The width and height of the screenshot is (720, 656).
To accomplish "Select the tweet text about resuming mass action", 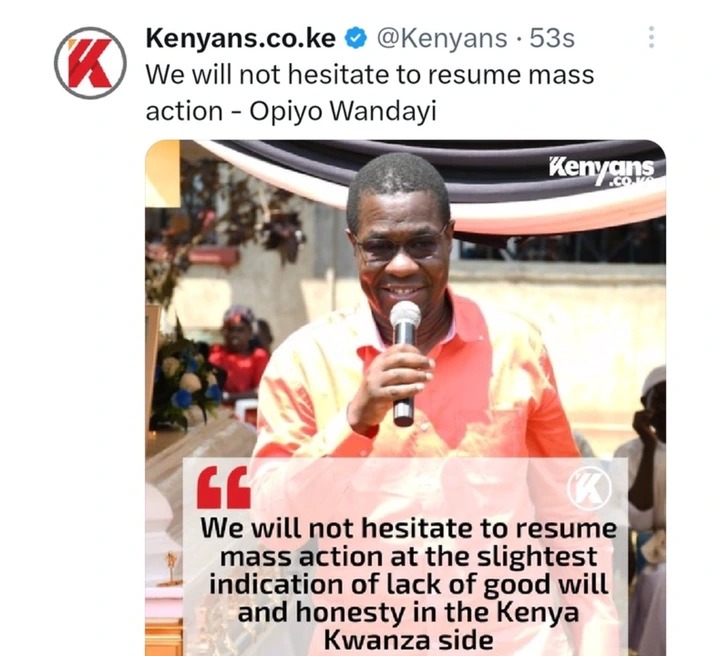I will (370, 93).
